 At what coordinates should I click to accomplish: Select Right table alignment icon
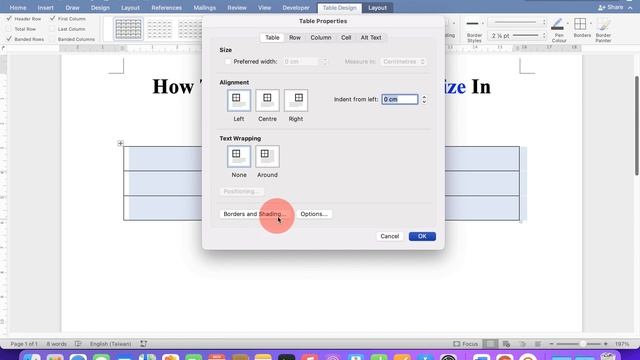[296, 100]
